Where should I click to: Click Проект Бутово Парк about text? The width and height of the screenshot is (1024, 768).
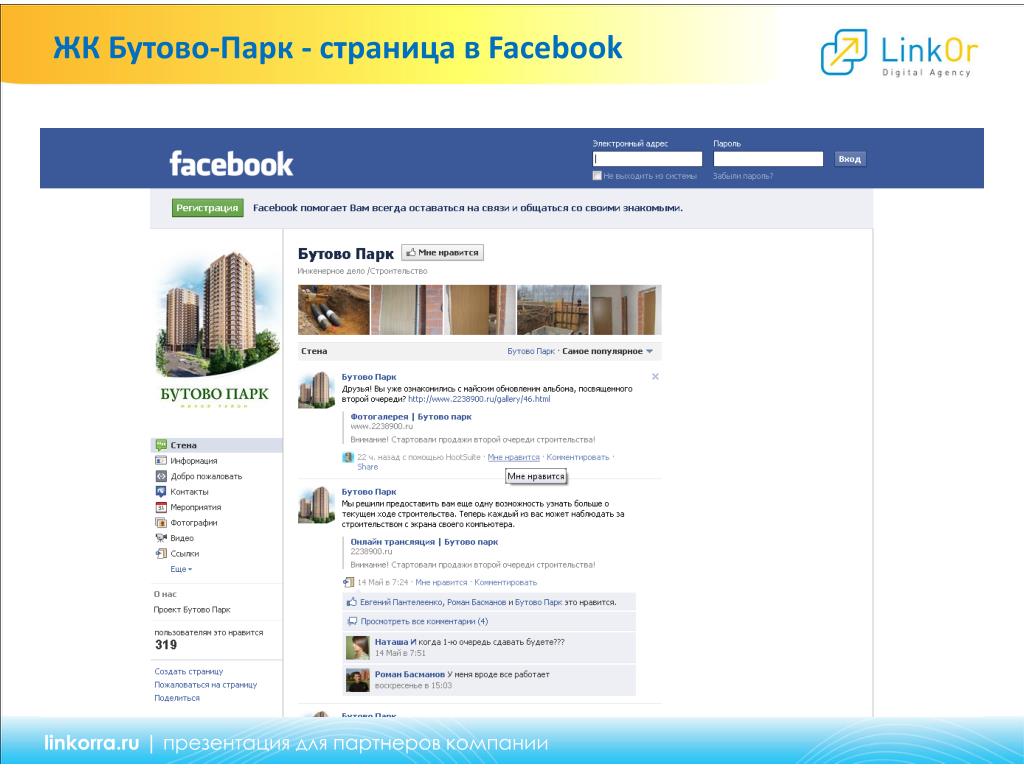[x=192, y=610]
